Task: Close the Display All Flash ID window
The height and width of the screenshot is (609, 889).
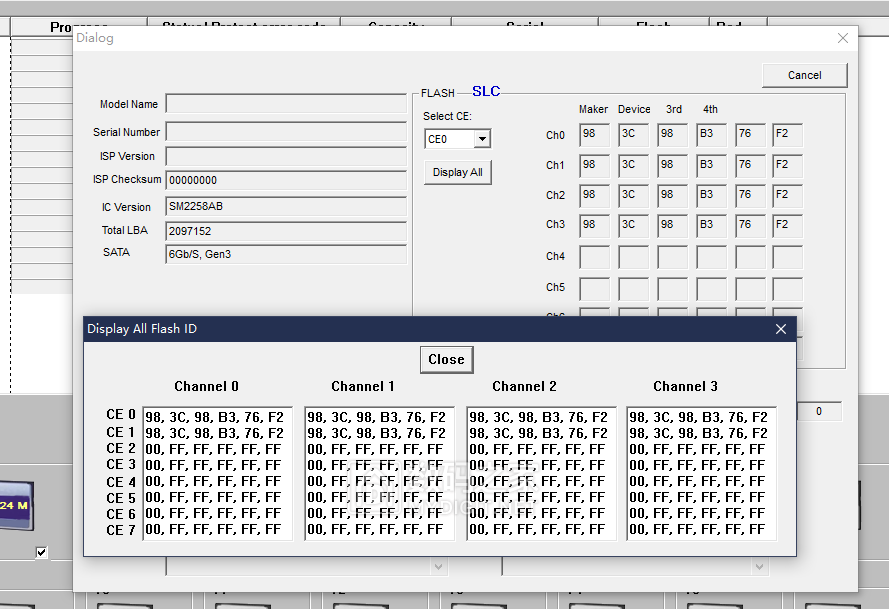Action: pos(781,329)
